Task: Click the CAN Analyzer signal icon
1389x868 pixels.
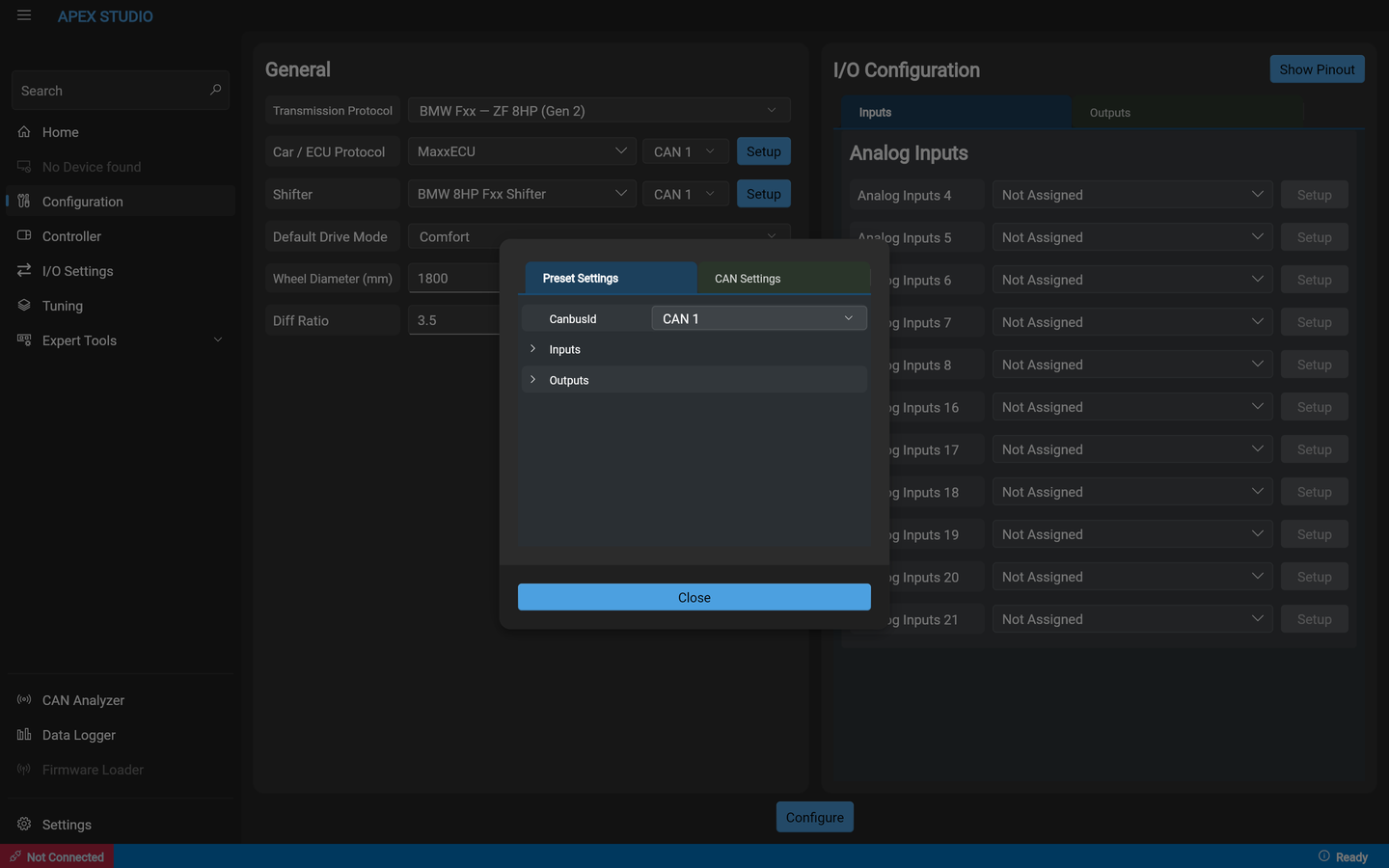Action: coord(24,700)
